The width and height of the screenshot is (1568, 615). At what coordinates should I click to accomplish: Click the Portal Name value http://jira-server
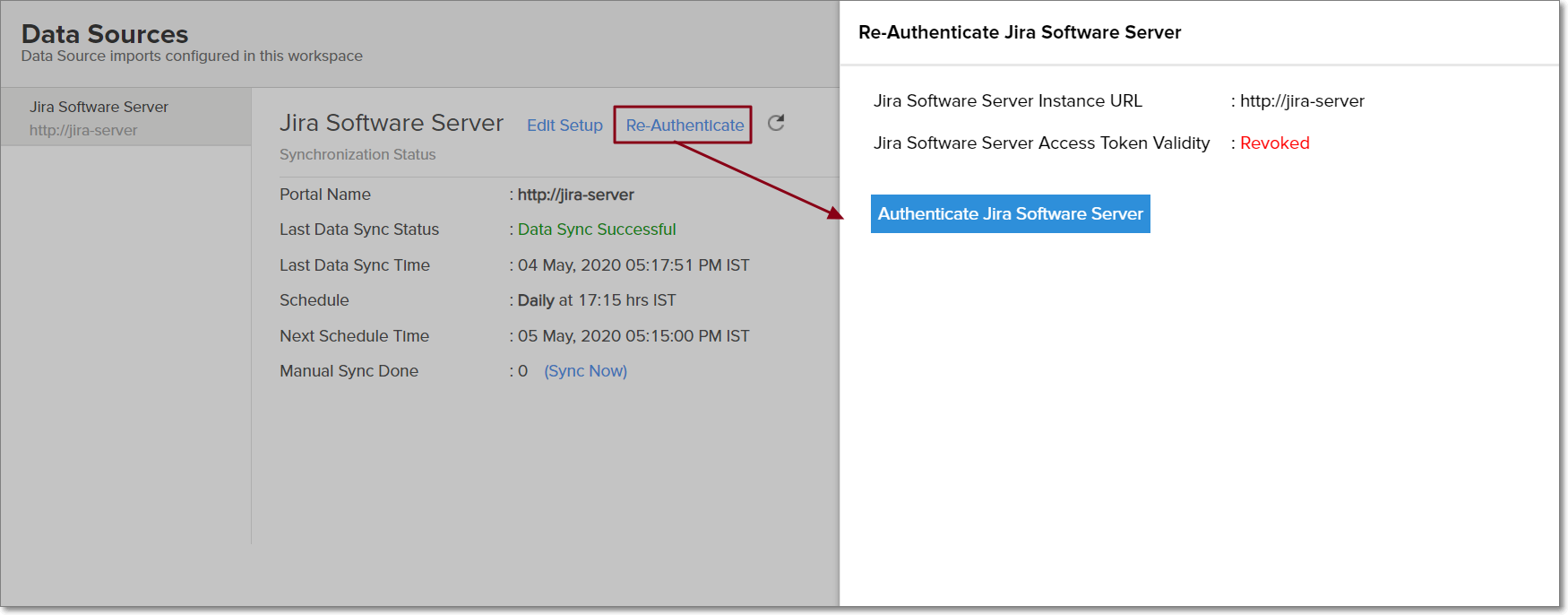pos(575,195)
